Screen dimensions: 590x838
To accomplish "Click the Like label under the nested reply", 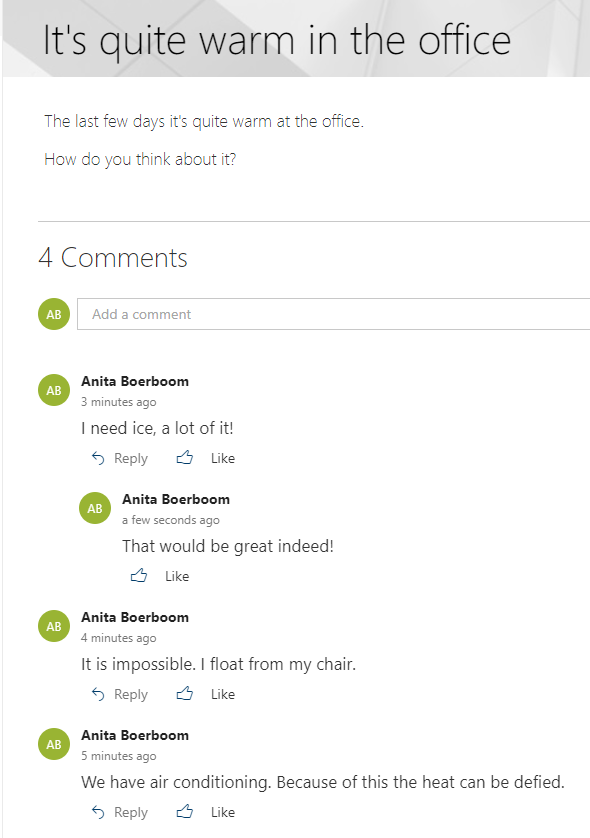I will point(177,576).
